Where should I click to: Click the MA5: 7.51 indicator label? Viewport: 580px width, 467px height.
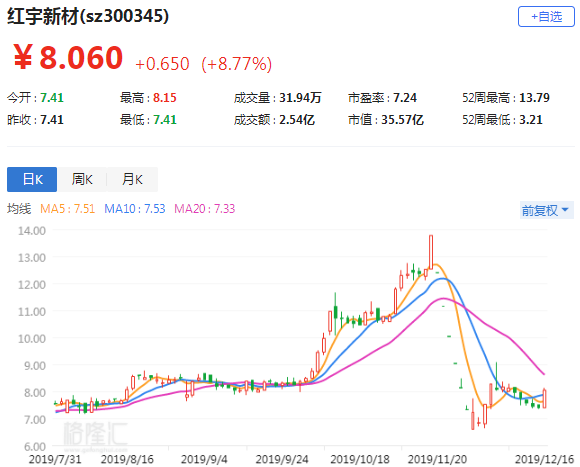68,209
